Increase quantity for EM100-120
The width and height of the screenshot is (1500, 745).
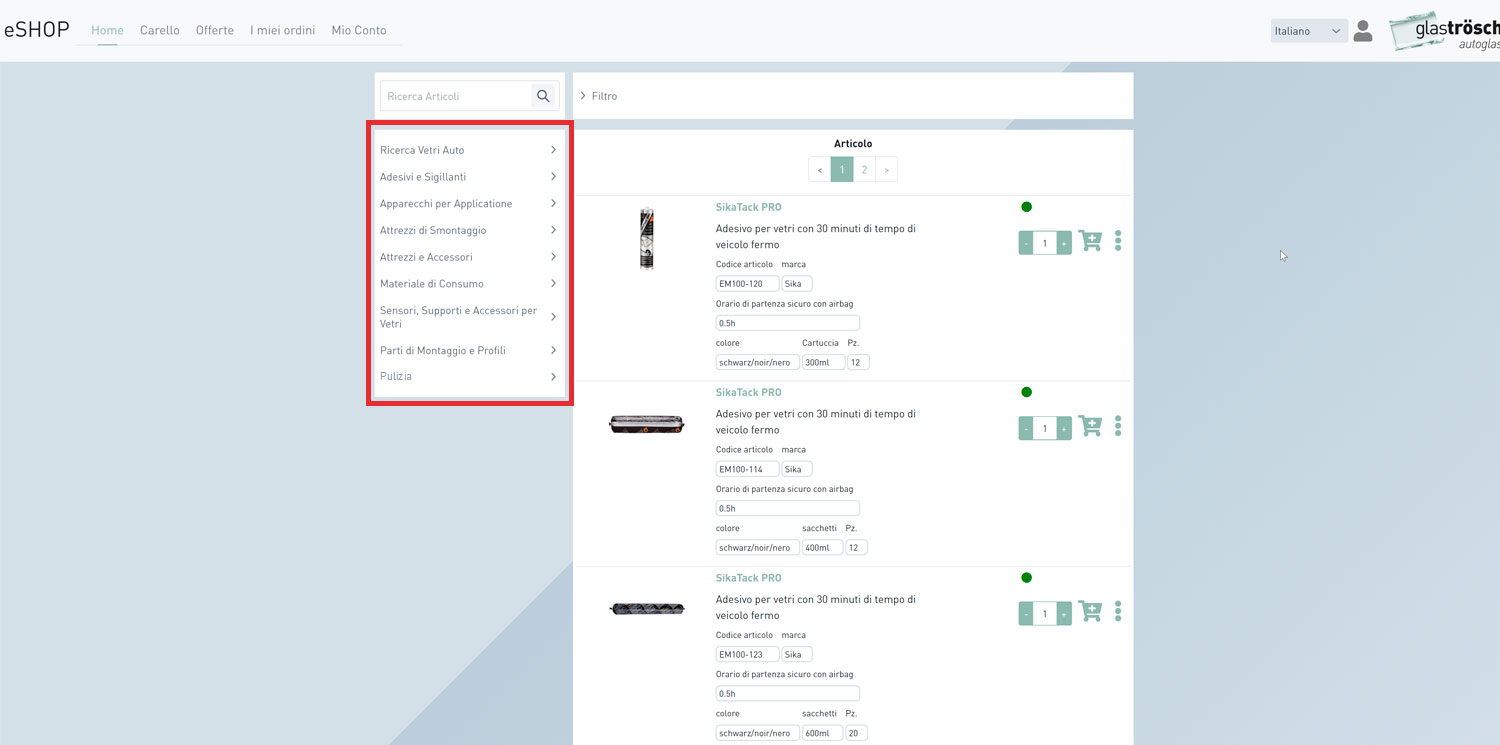[1064, 243]
